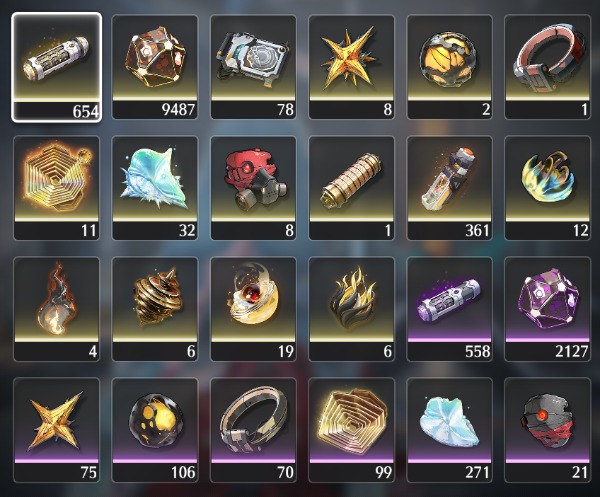600x497 pixels.
Task: Select the cracked yellow orb item with 2
Action: pyautogui.click(x=450, y=67)
